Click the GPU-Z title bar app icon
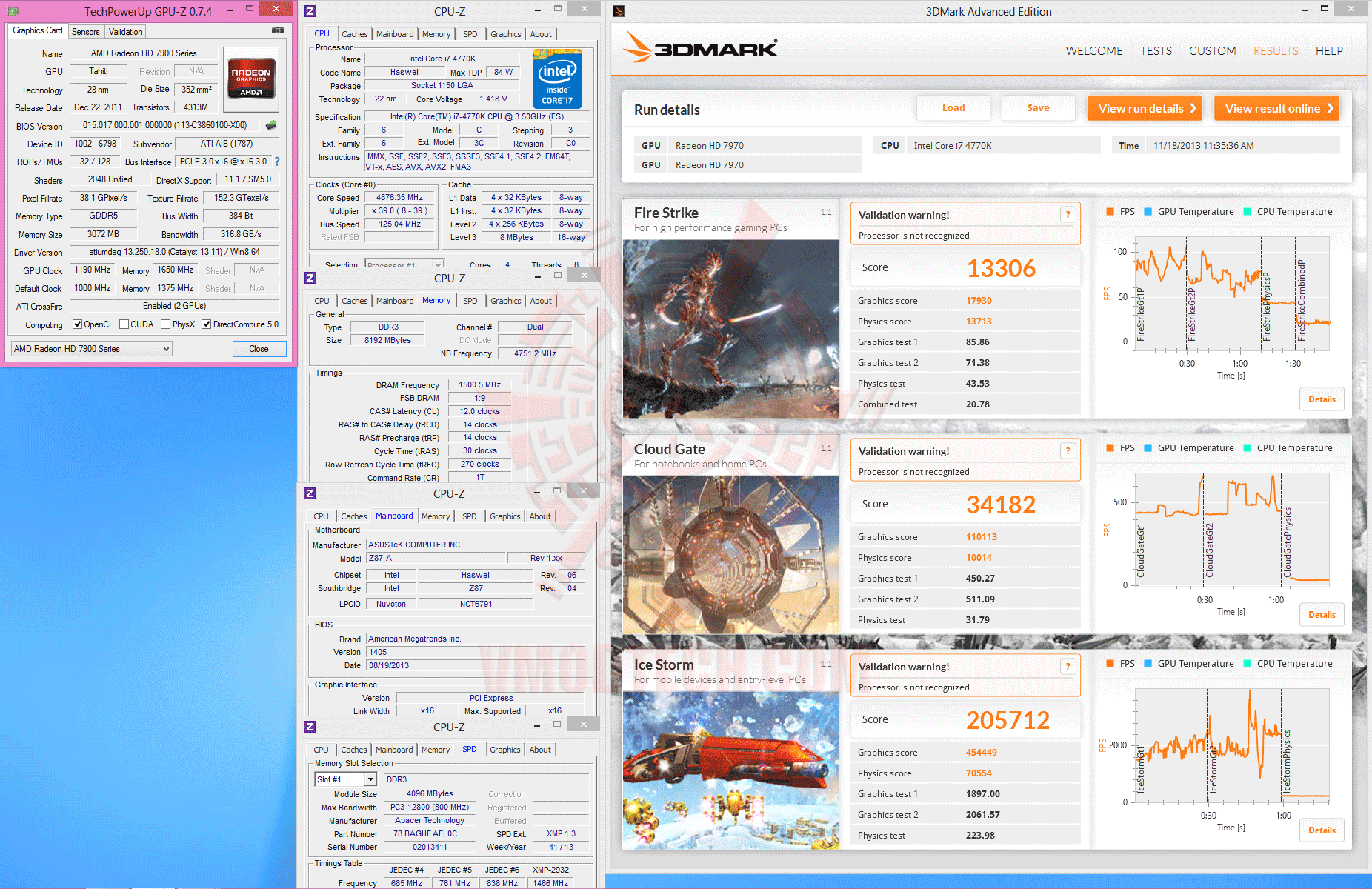This screenshot has height=889, width=1372. [14, 11]
